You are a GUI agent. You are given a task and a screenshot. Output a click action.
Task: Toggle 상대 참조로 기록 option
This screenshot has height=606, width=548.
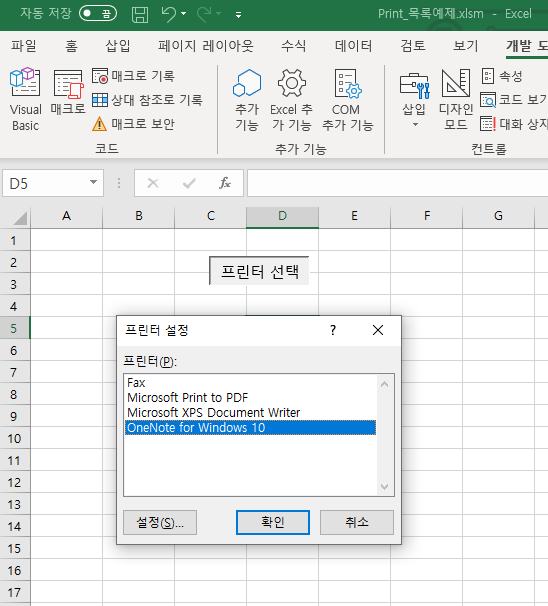(147, 100)
